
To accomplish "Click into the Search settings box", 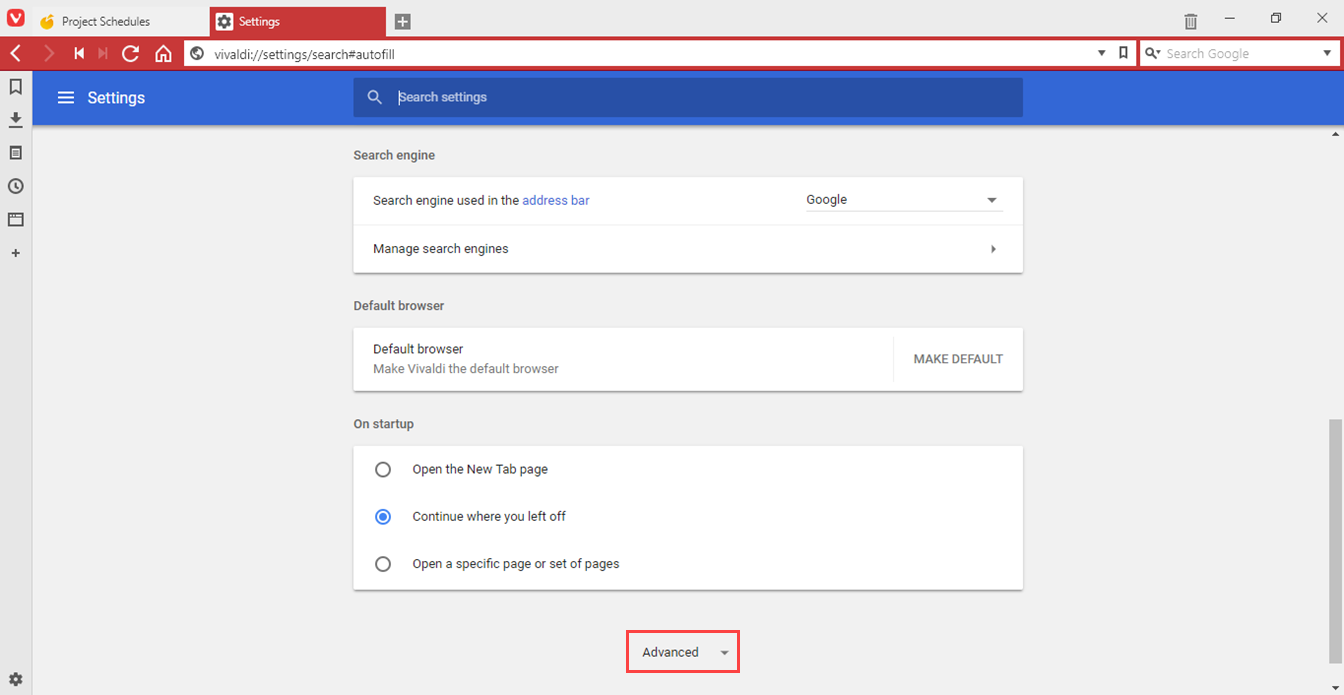I will point(688,97).
